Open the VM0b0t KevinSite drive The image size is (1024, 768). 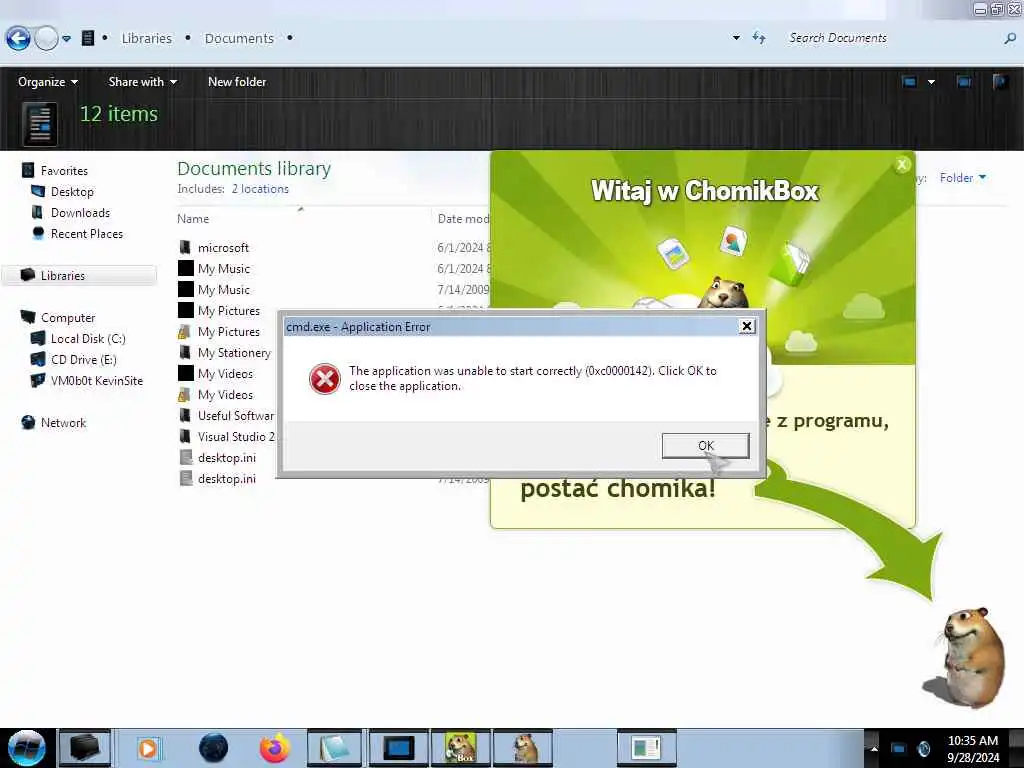point(97,380)
